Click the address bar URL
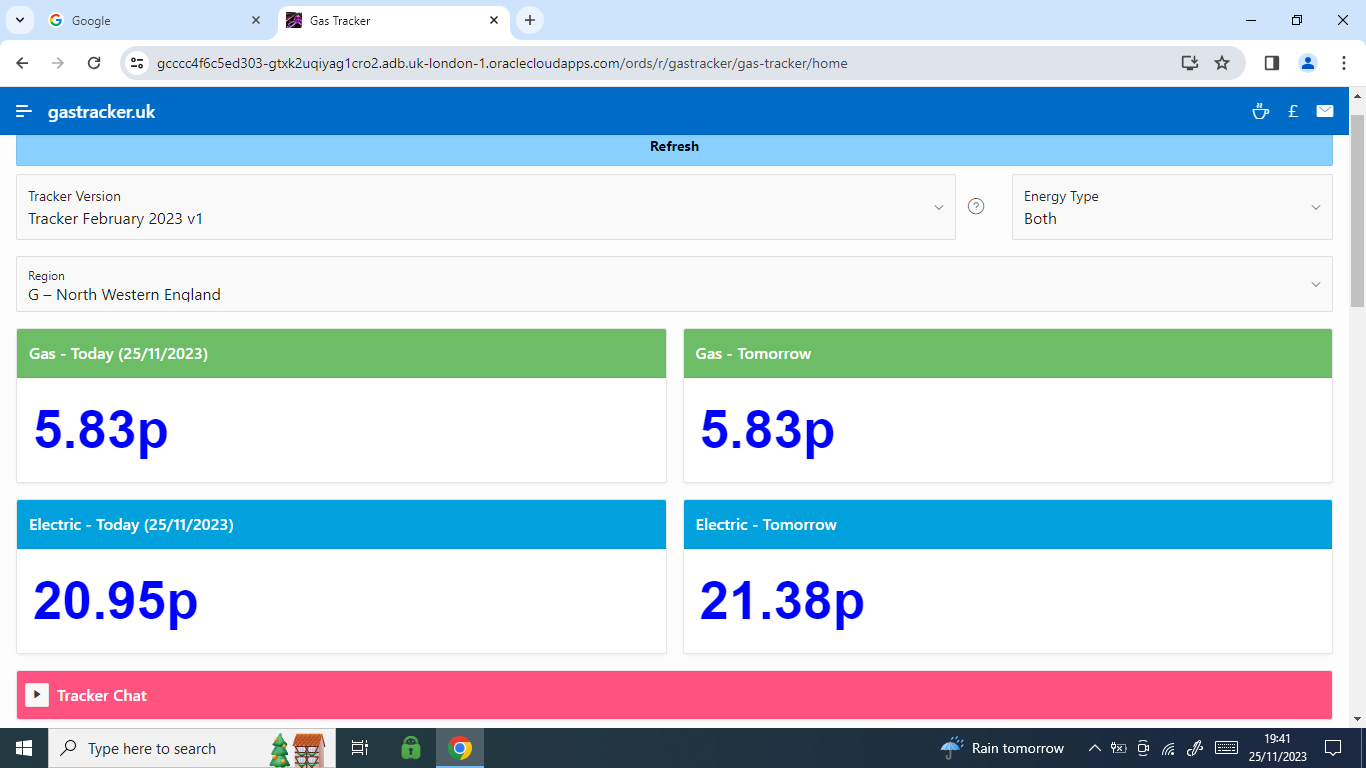This screenshot has height=768, width=1366. click(x=502, y=63)
